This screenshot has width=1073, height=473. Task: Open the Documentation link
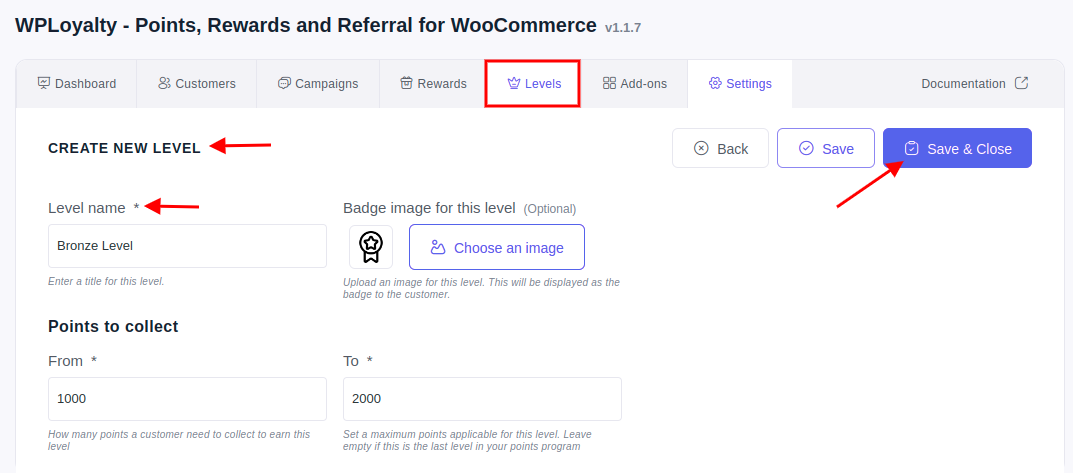click(974, 84)
